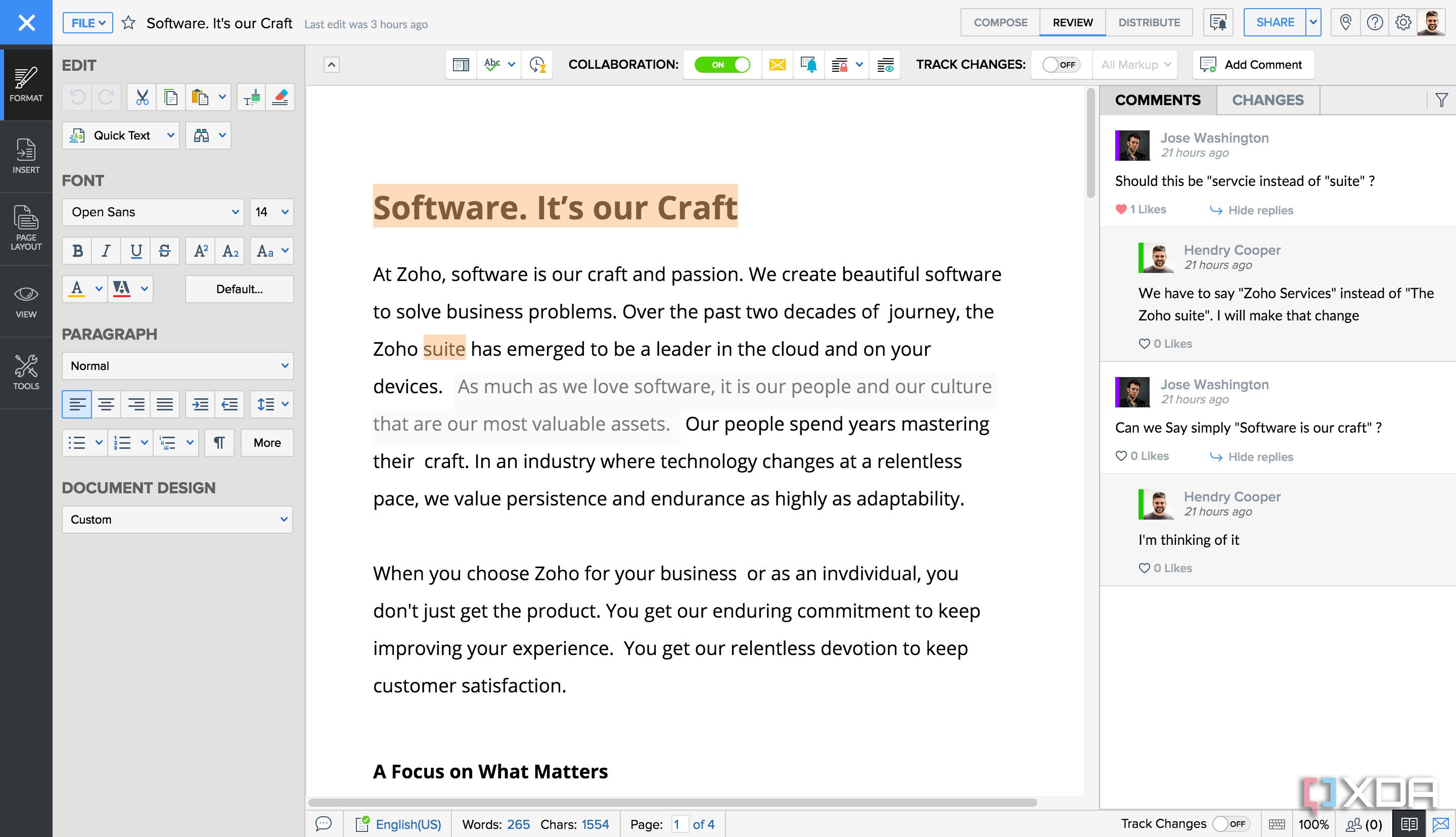1456x837 pixels.
Task: Set justified text alignment
Action: [164, 404]
